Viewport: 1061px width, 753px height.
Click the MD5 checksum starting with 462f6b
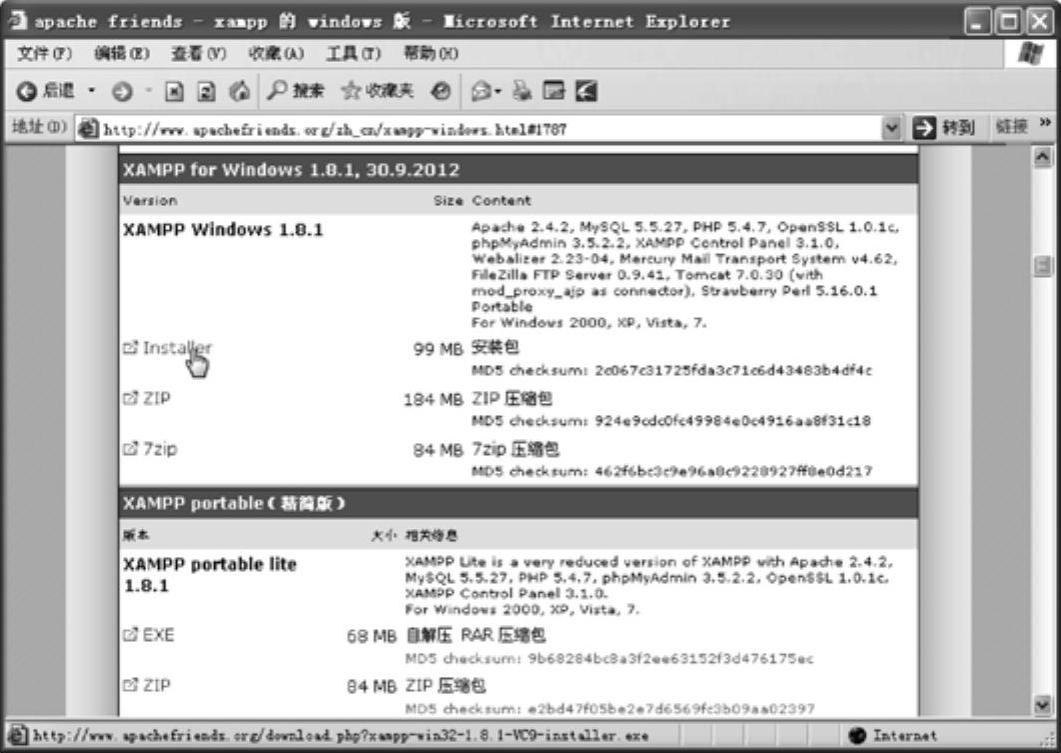(x=733, y=471)
